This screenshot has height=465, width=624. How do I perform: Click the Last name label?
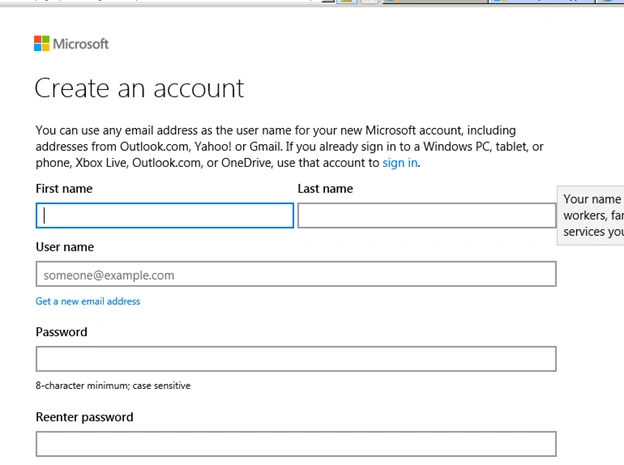click(326, 189)
